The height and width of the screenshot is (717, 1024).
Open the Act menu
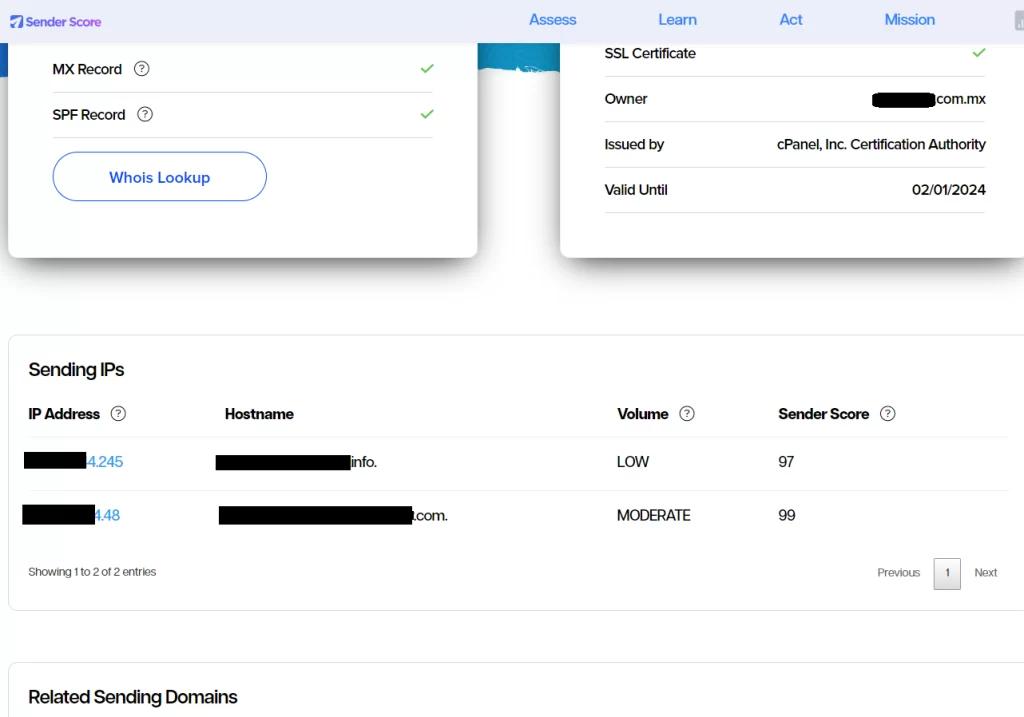pos(791,20)
